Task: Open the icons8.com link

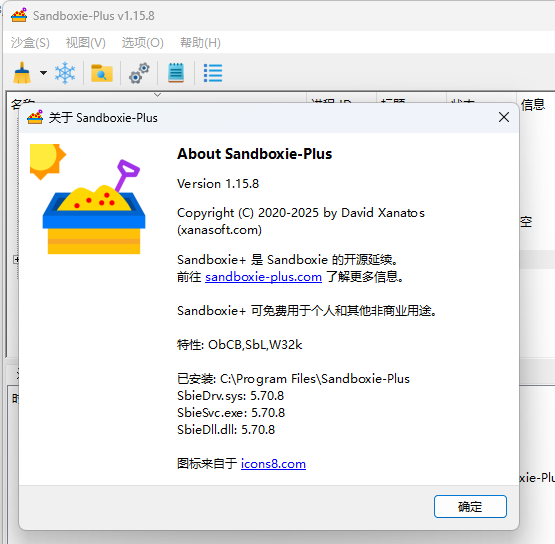Action: 273,464
